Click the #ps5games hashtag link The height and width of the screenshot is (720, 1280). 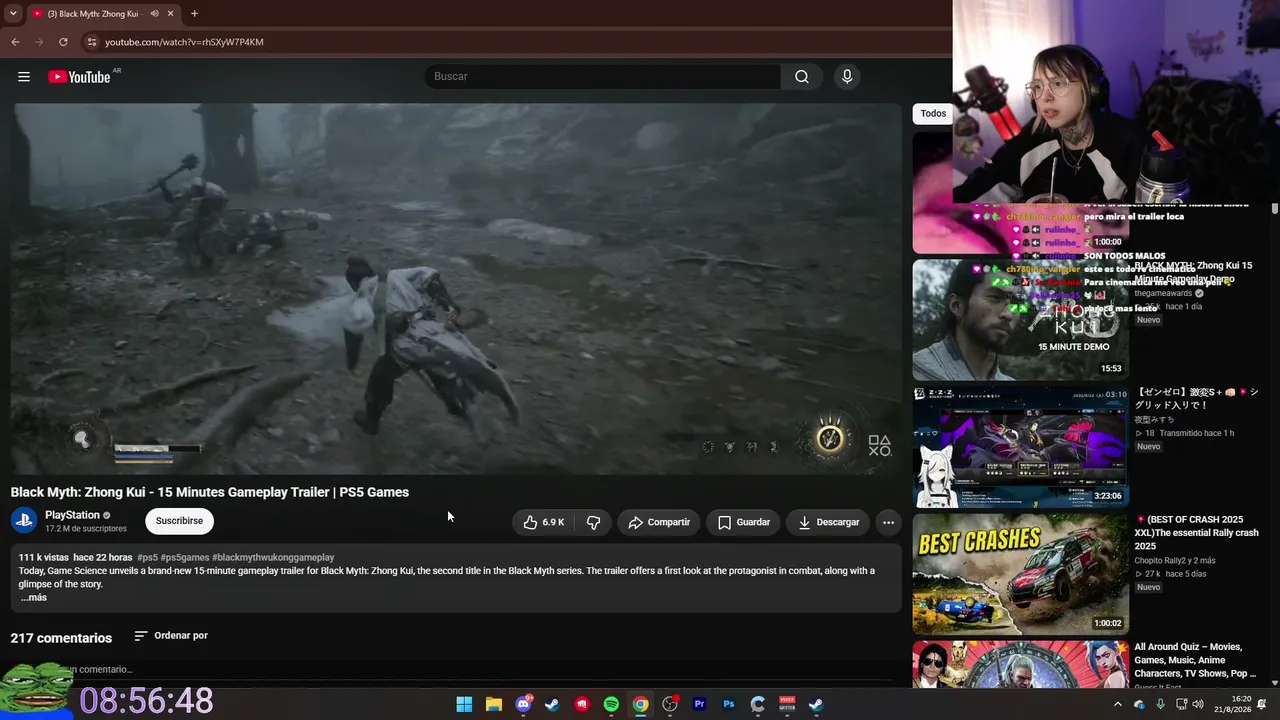tap(185, 557)
